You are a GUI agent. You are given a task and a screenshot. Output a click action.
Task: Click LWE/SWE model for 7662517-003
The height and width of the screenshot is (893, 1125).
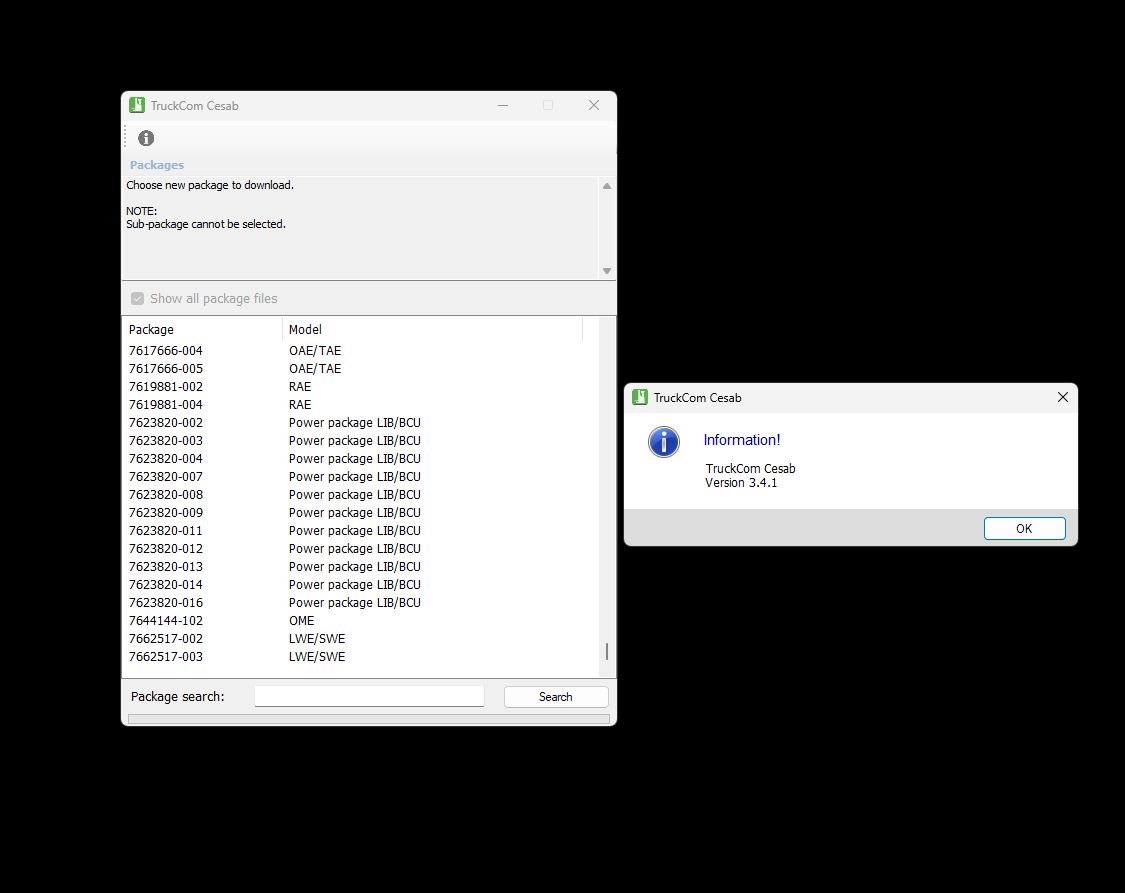click(x=317, y=656)
